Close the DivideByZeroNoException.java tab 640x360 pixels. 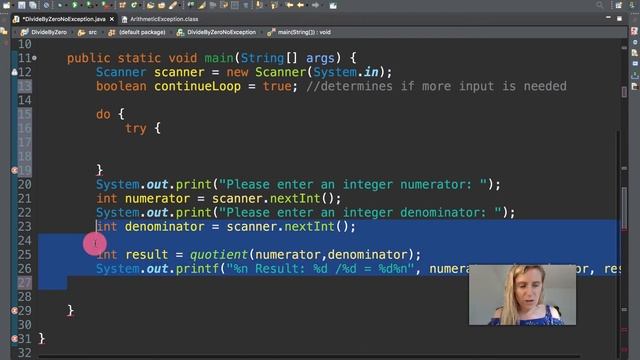pyautogui.click(x=112, y=19)
